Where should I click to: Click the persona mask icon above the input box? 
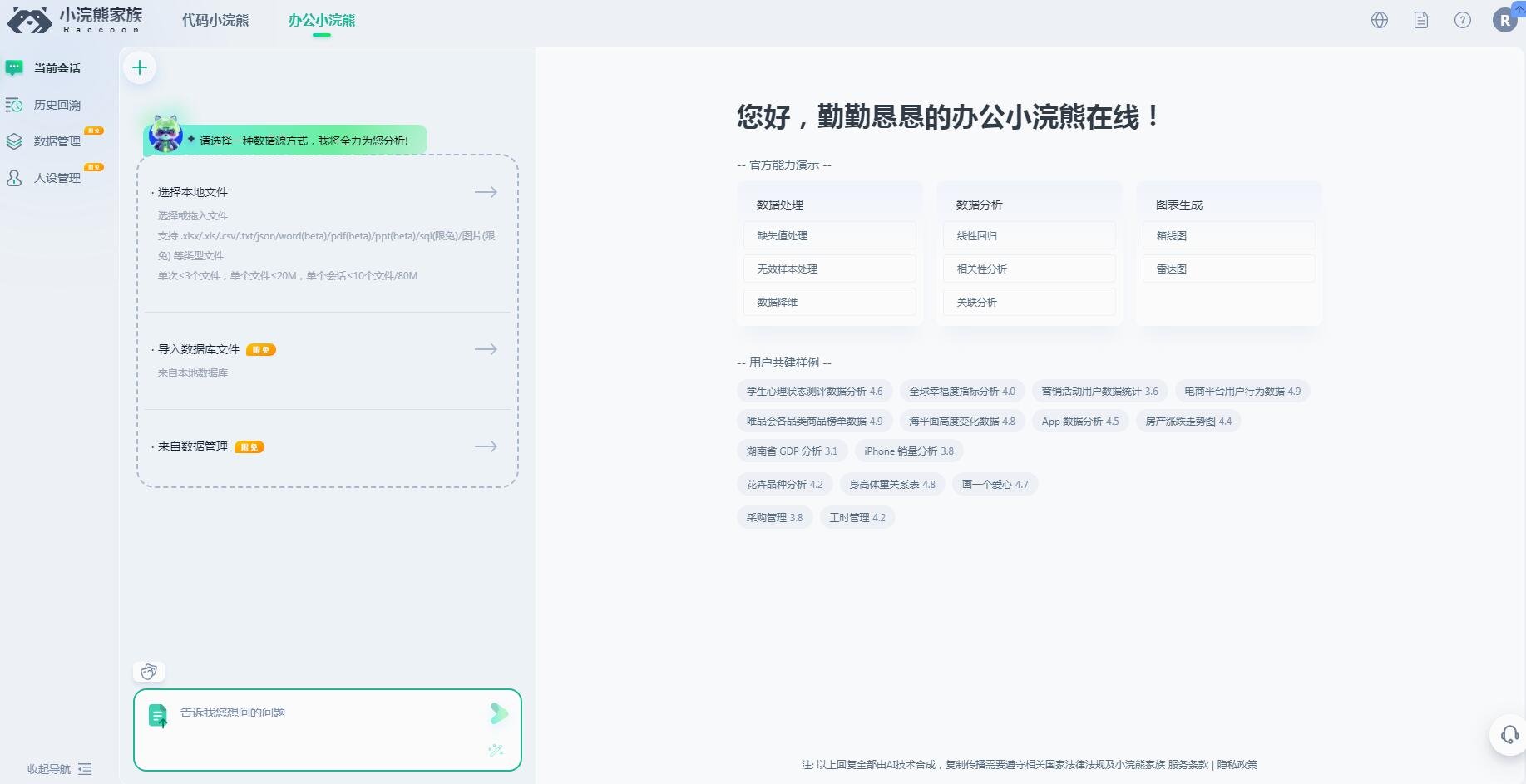tap(149, 671)
